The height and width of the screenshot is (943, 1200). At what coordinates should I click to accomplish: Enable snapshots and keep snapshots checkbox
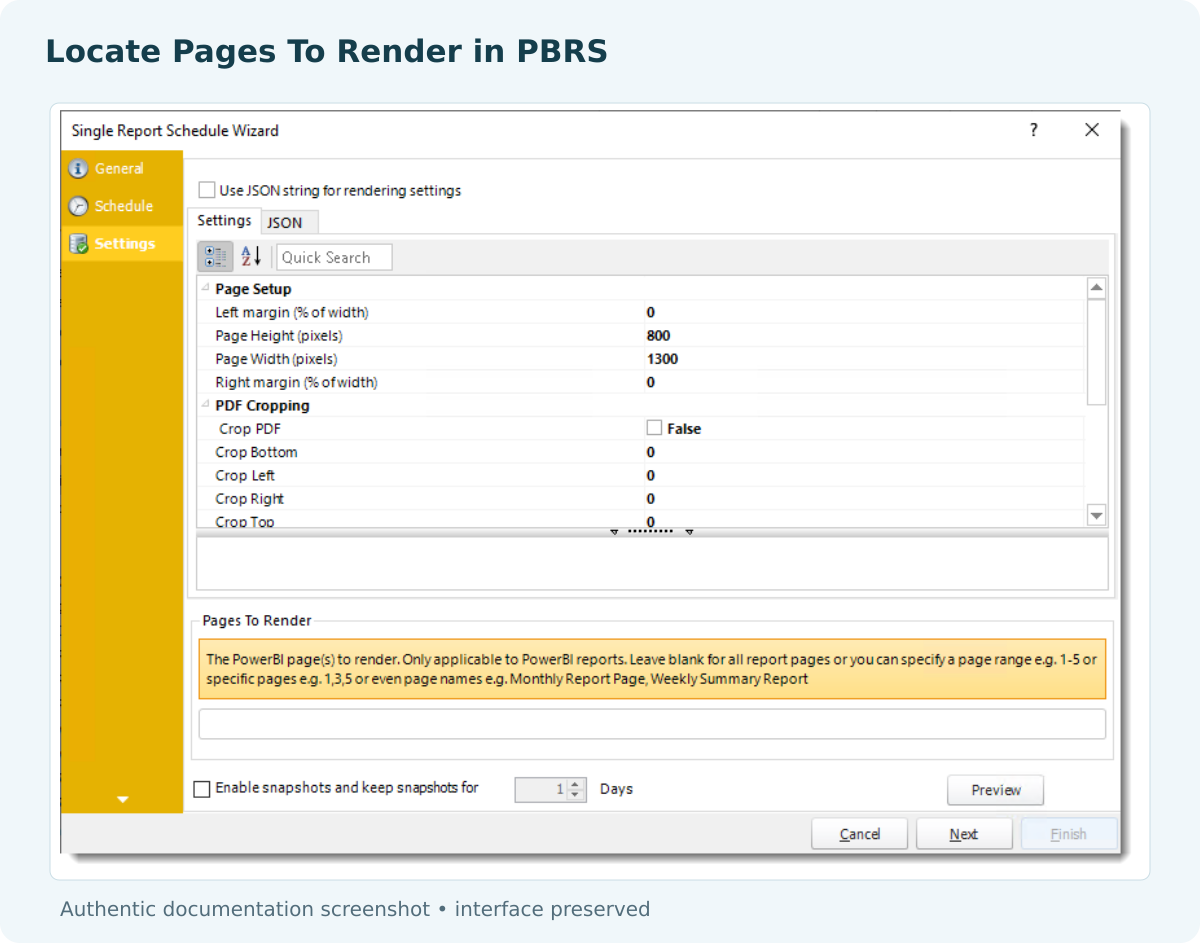click(202, 789)
